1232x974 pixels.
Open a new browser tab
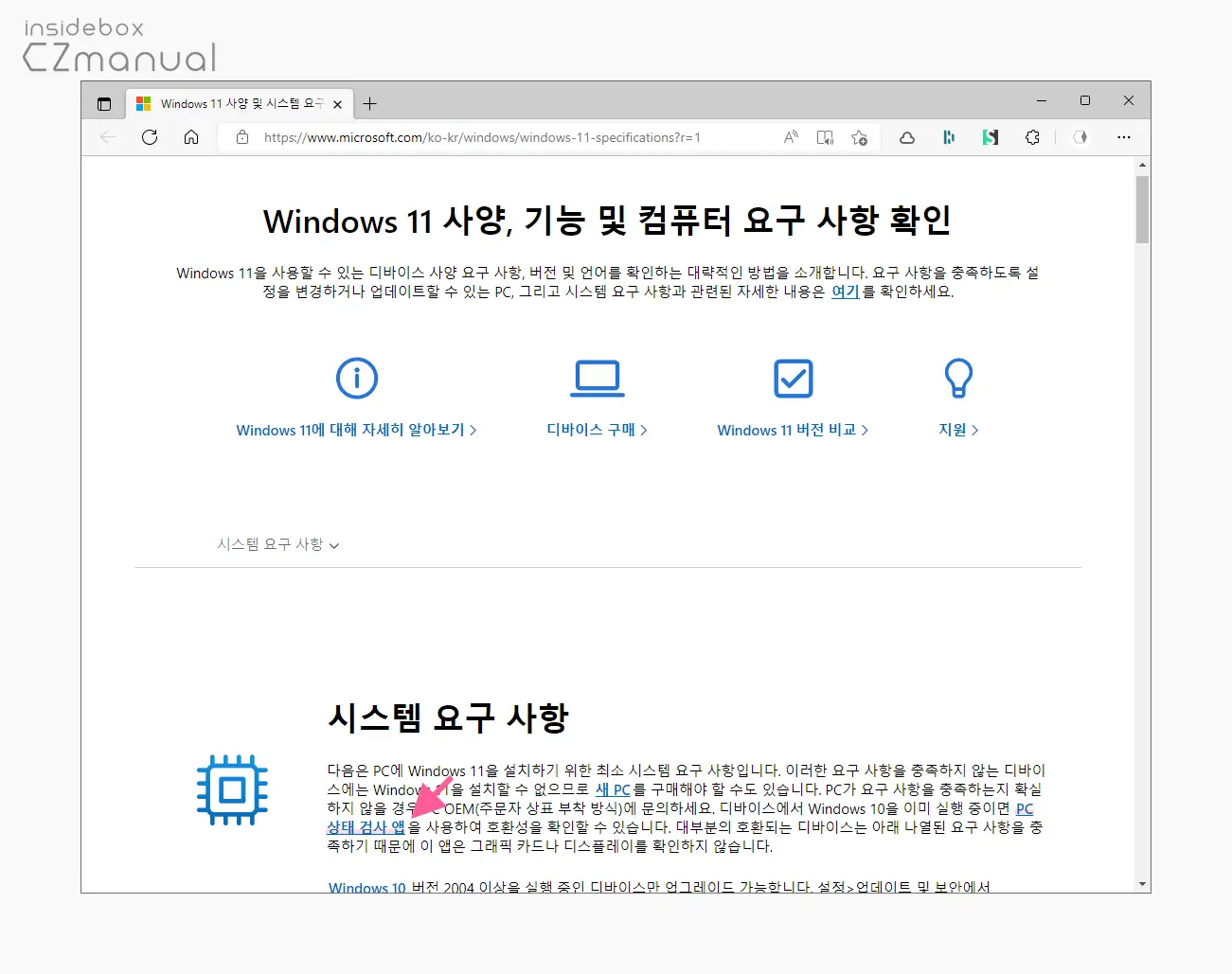pos(370,104)
